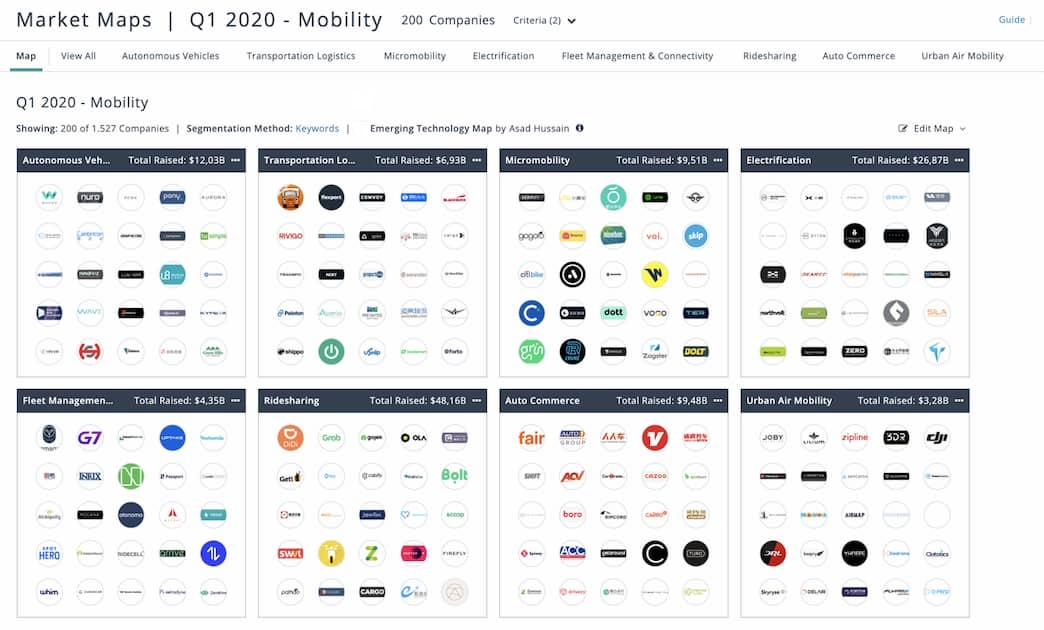Open the green grin logo
This screenshot has width=1044, height=630.
(x=531, y=351)
